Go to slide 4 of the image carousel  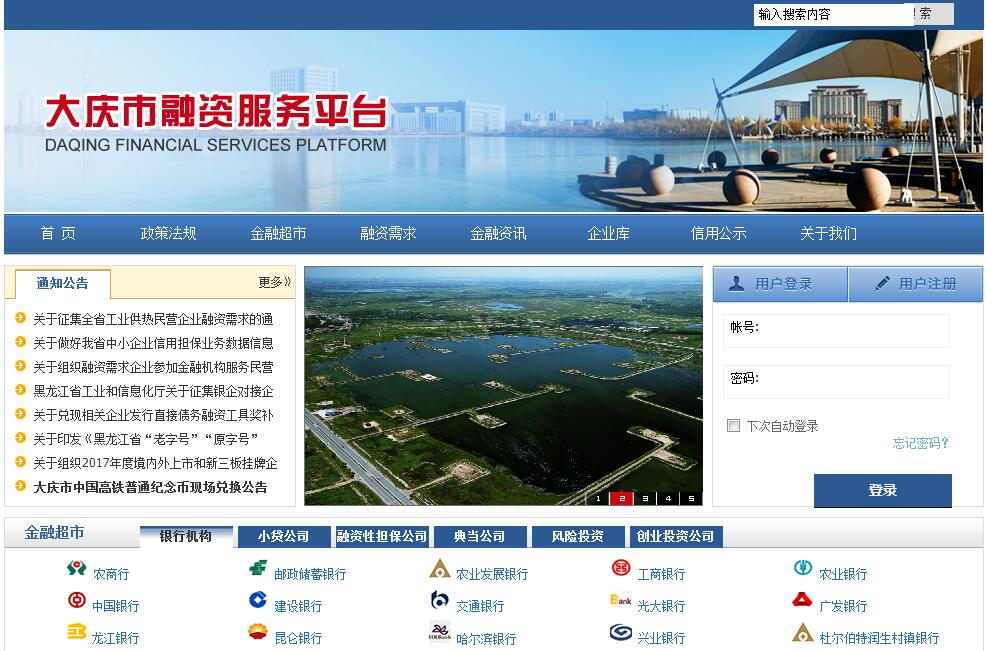coord(668,498)
